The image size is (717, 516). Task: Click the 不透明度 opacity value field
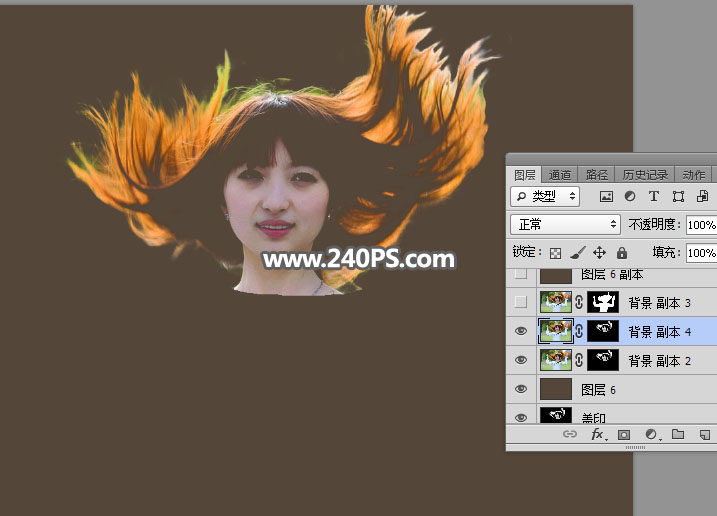click(701, 224)
